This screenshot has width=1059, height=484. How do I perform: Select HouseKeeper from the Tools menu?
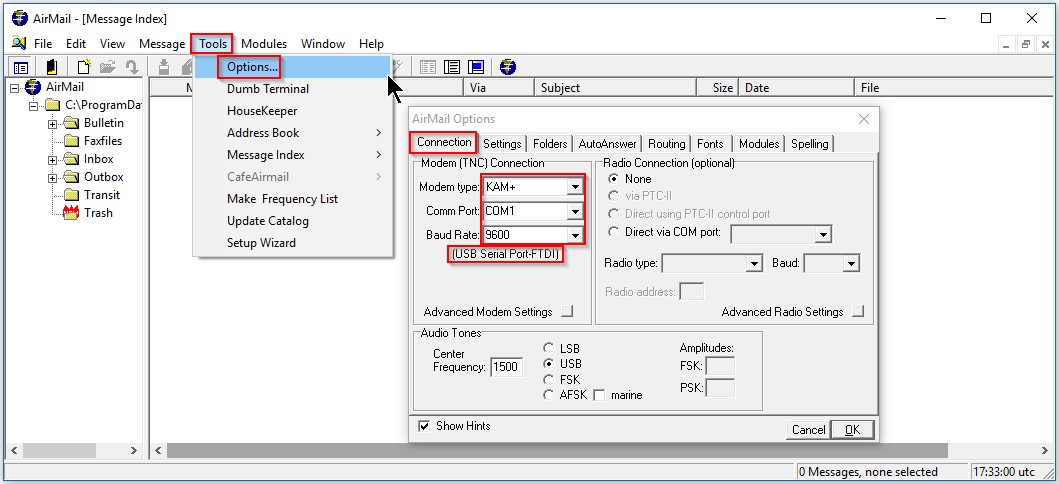(262, 111)
